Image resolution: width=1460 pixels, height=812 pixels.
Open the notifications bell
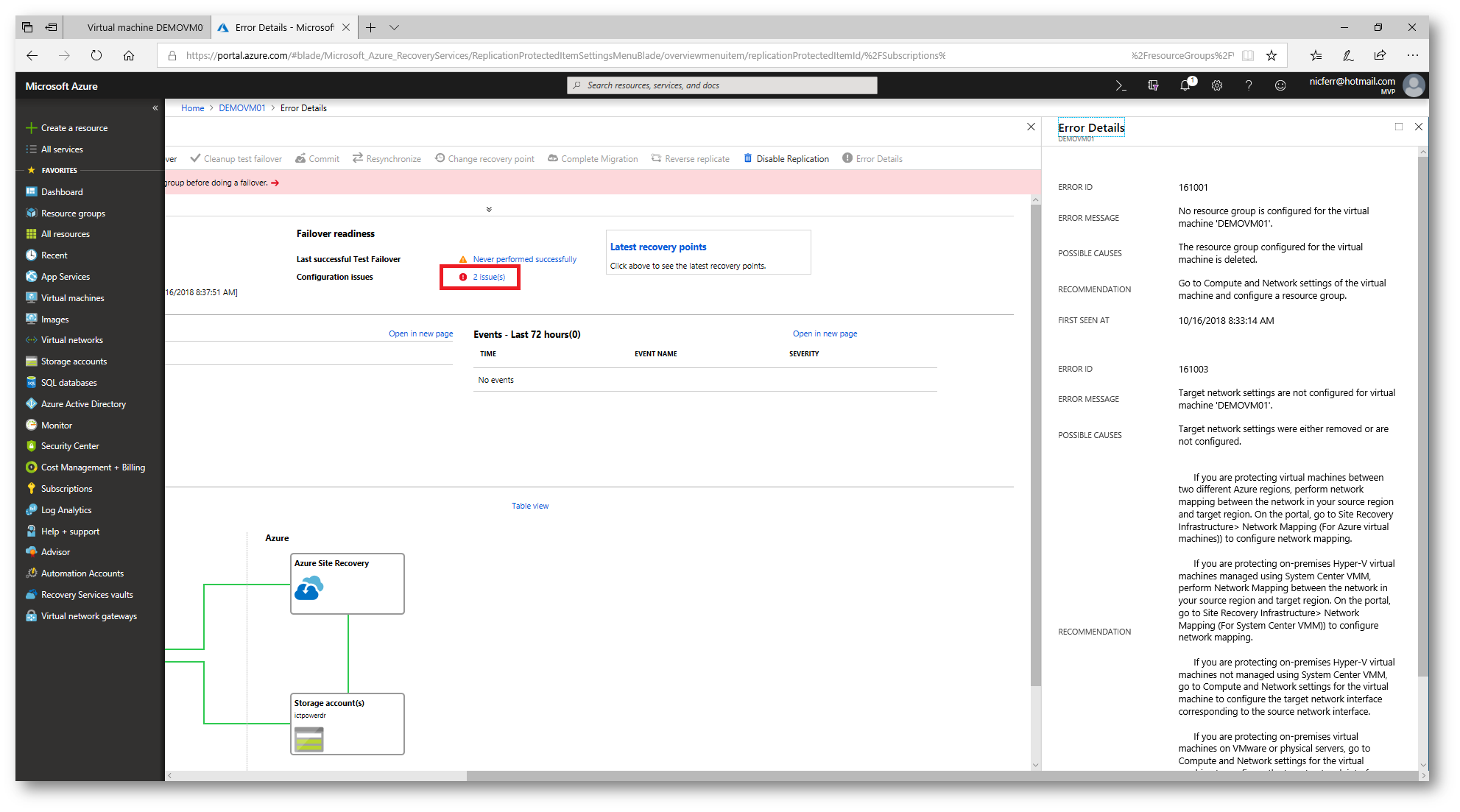(x=1185, y=85)
